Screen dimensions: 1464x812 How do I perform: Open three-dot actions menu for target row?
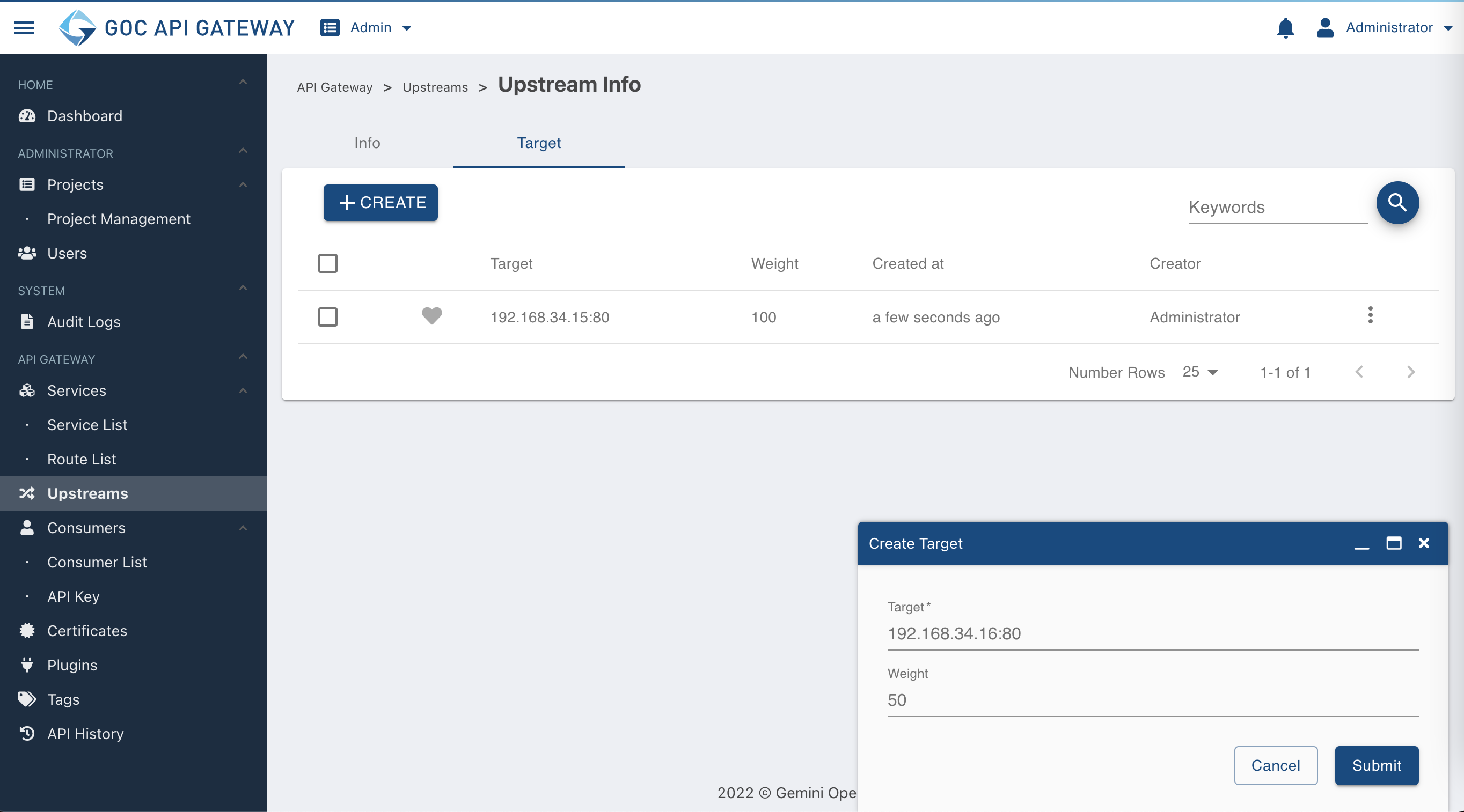click(1370, 315)
